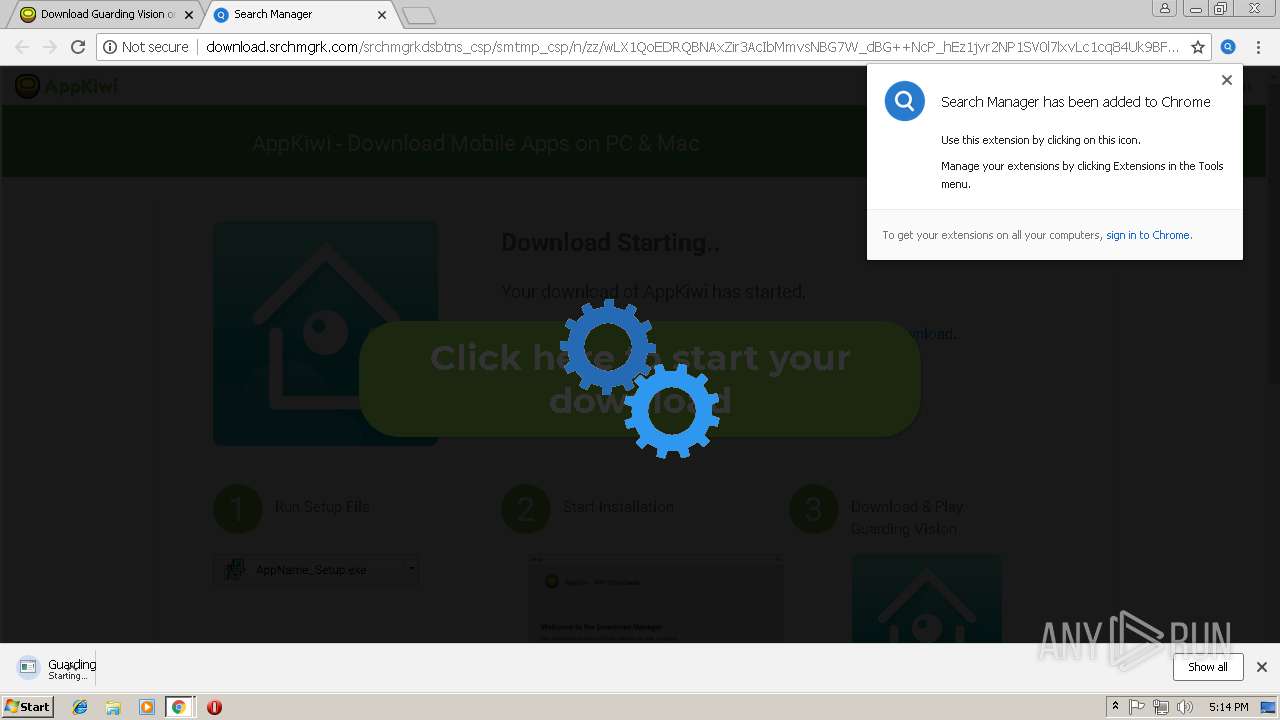Screen dimensions: 1280x720
Task: Bookmark this page with the star icon
Action: pos(1198,47)
